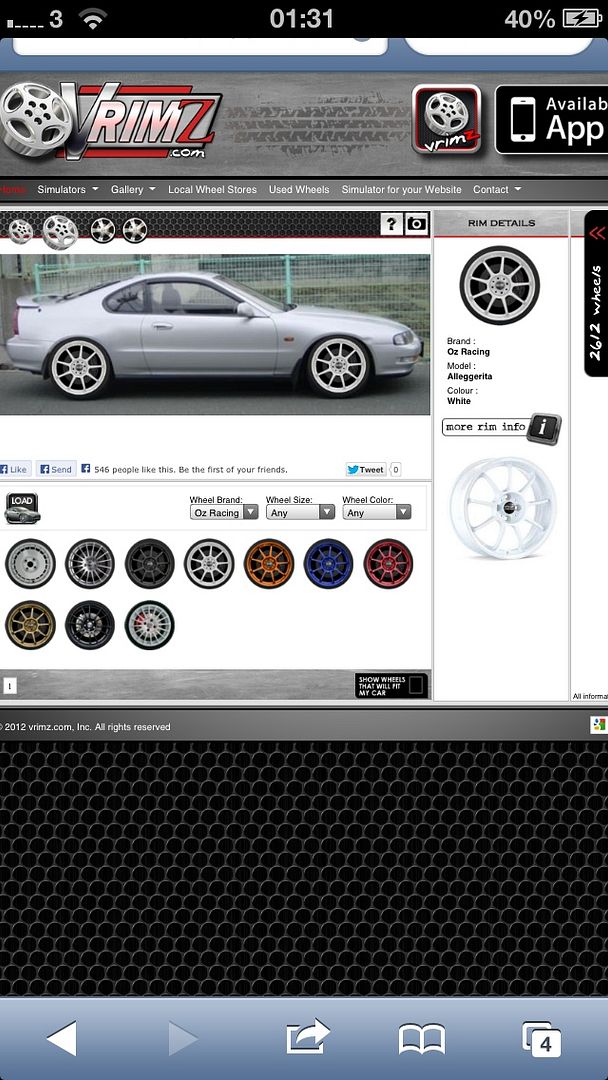Open Safari tabs switcher showing 4
Screen dimensions: 608x1080
pos(541,1039)
